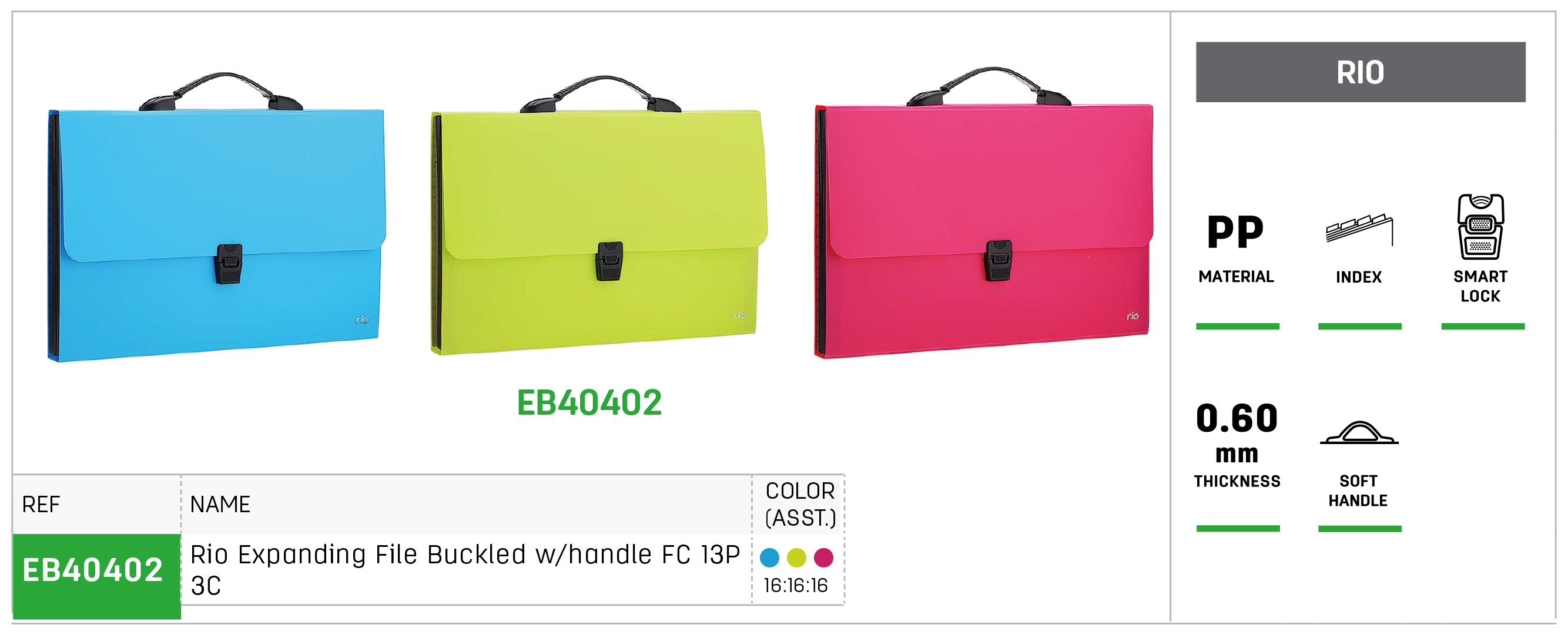Click the green EB40402 caption under images
Screen dimensions: 1568x635
[589, 402]
